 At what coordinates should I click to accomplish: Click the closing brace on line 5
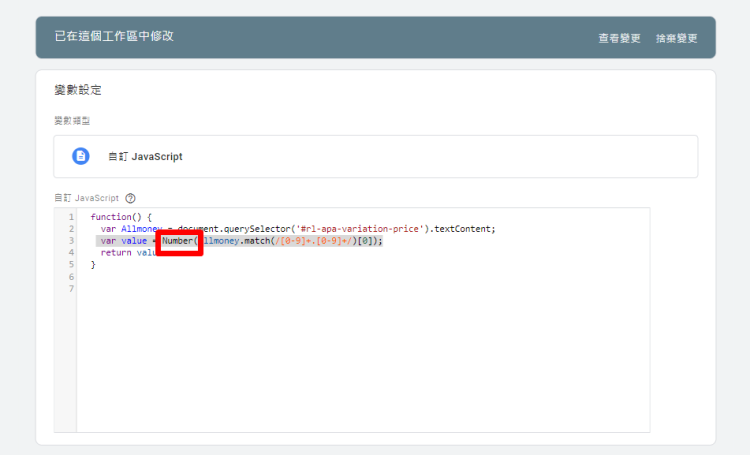coord(93,265)
